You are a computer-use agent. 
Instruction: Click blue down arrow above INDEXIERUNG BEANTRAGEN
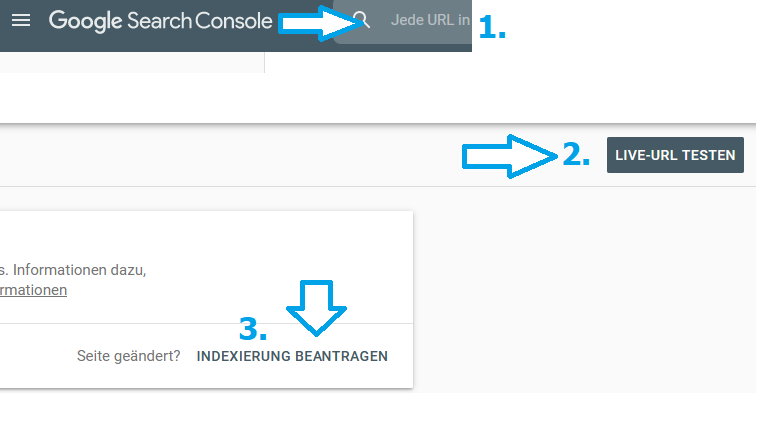point(316,305)
